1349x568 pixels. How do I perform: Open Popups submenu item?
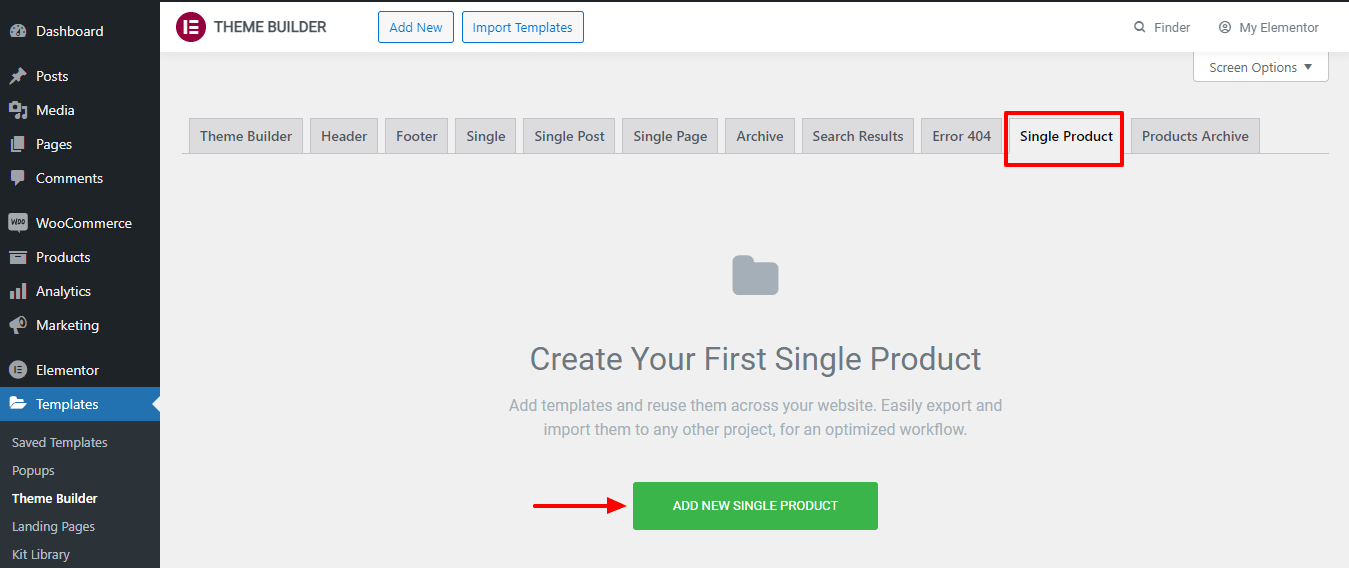pos(33,470)
